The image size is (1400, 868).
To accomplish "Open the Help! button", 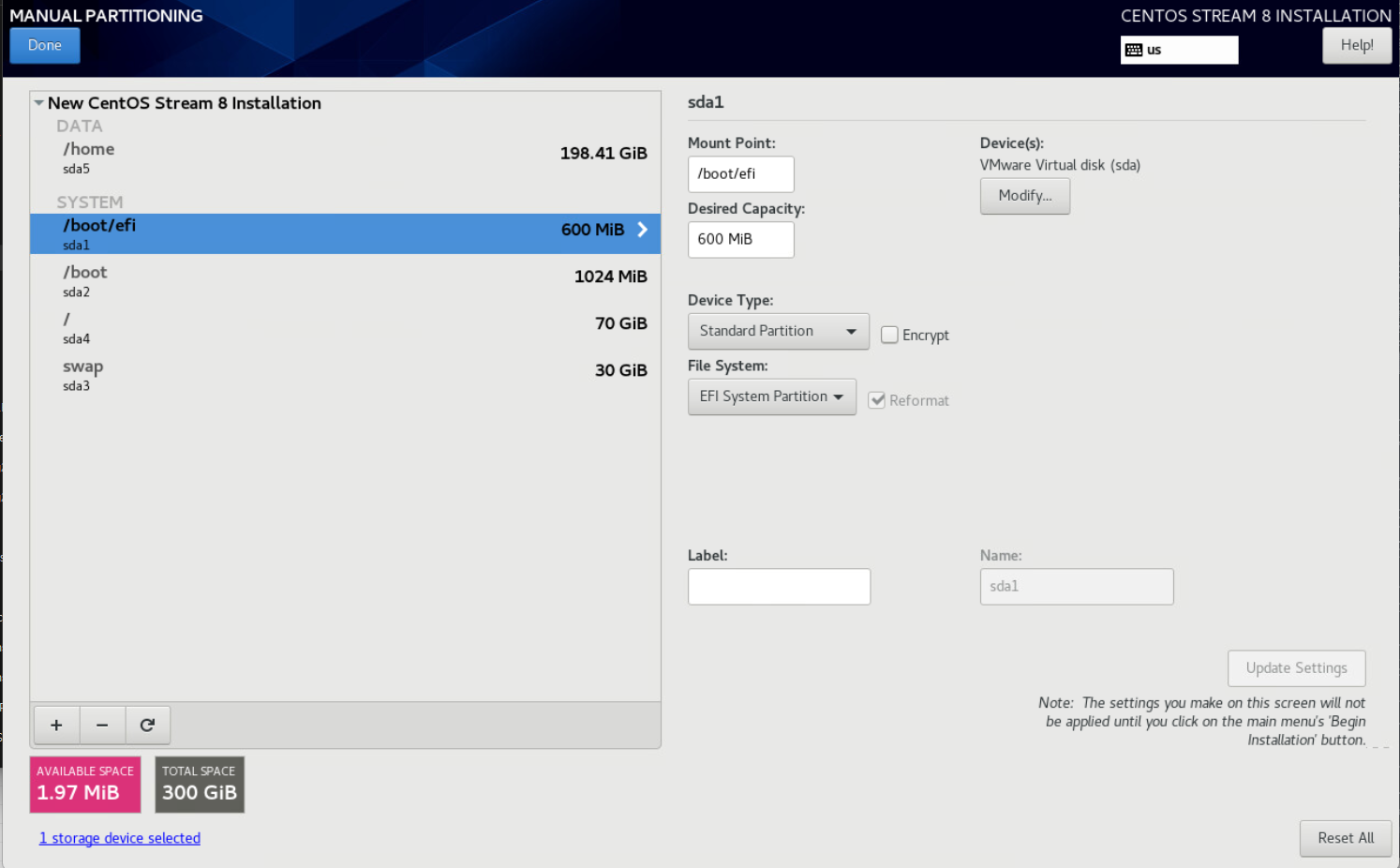I will 1357,45.
